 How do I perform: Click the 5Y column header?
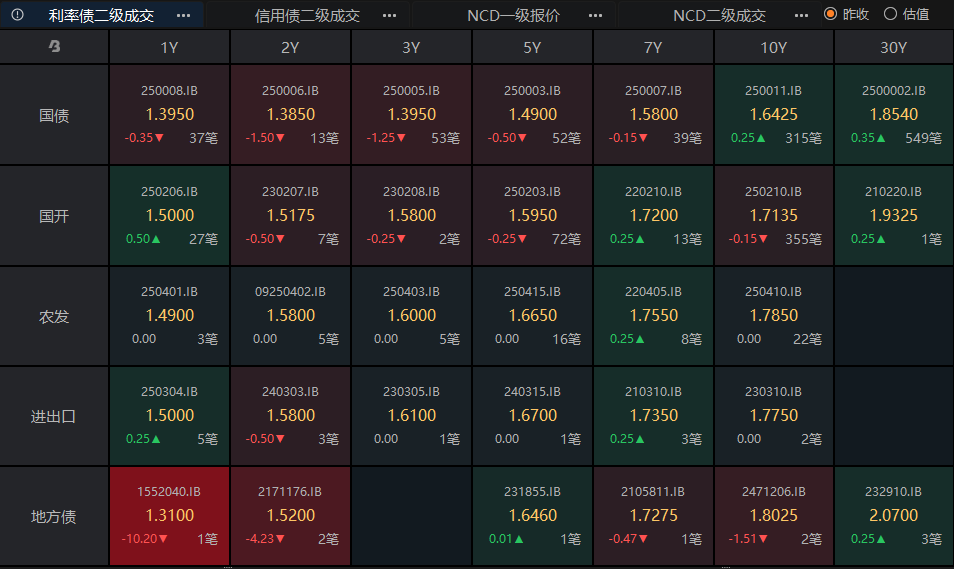[x=532, y=47]
